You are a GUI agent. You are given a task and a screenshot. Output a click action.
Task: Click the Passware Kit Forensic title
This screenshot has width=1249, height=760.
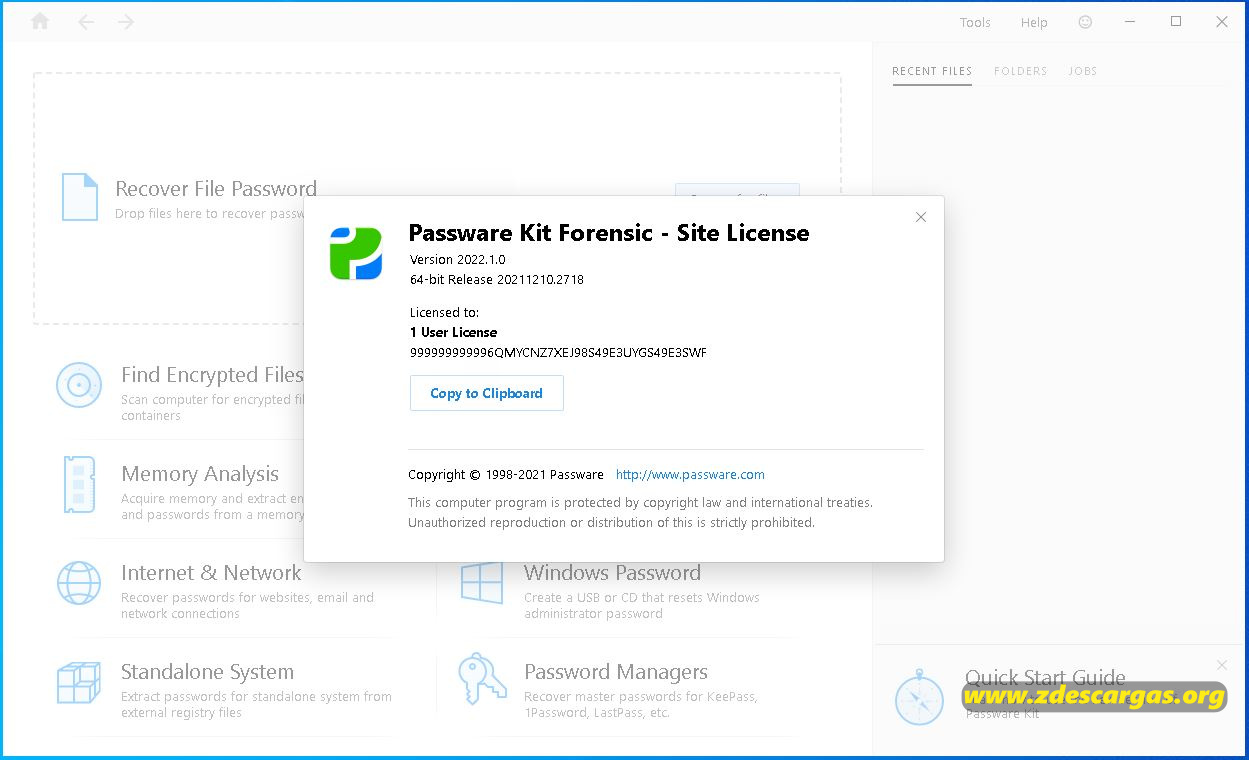pyautogui.click(x=609, y=233)
